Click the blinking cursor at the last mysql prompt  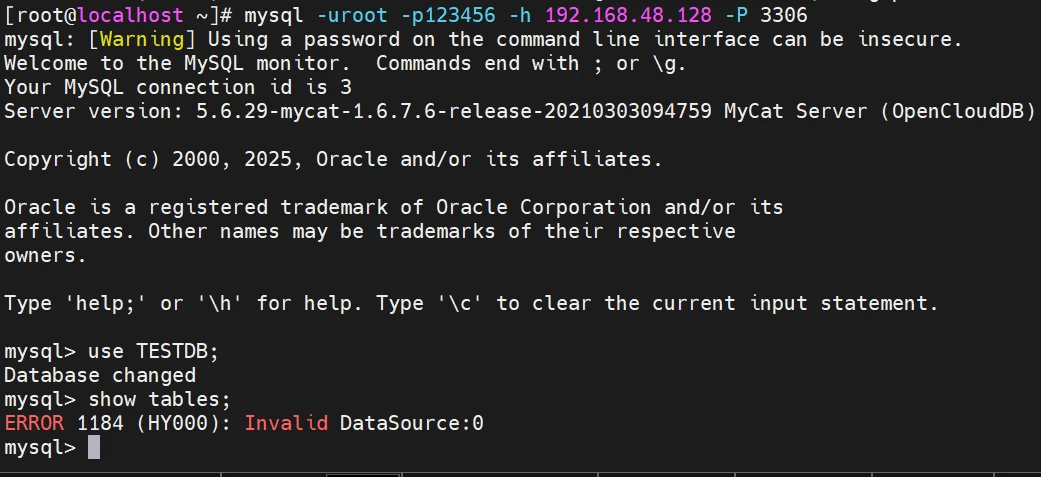pyautogui.click(x=94, y=447)
